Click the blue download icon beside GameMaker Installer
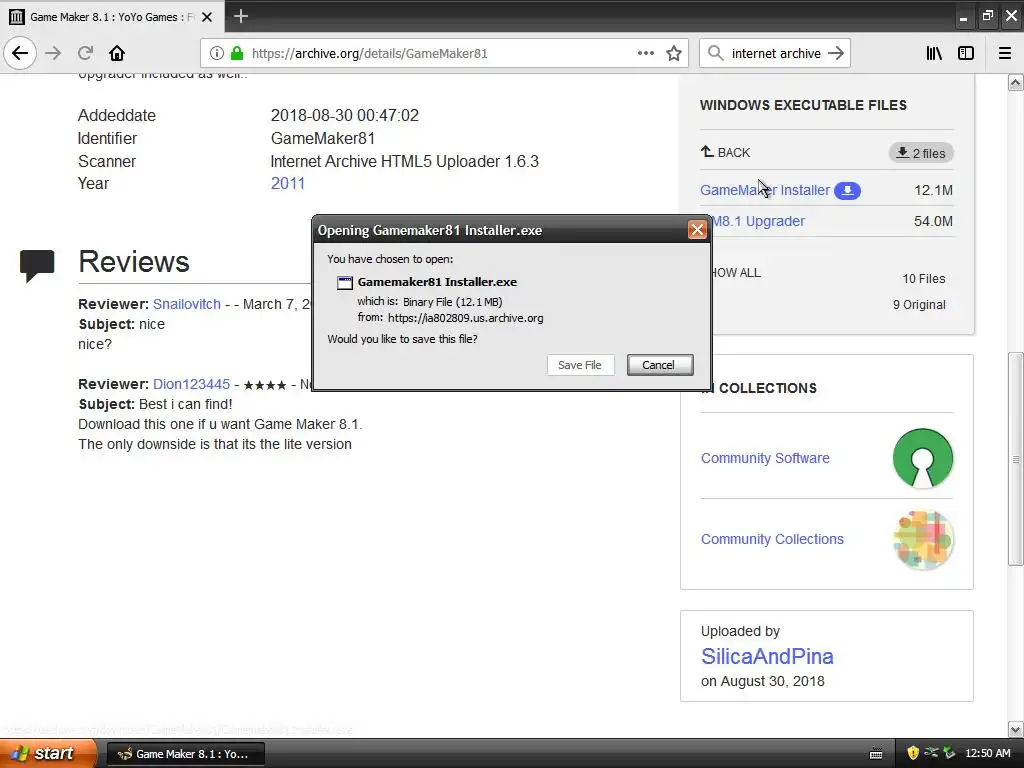The height and width of the screenshot is (768, 1024). (847, 191)
